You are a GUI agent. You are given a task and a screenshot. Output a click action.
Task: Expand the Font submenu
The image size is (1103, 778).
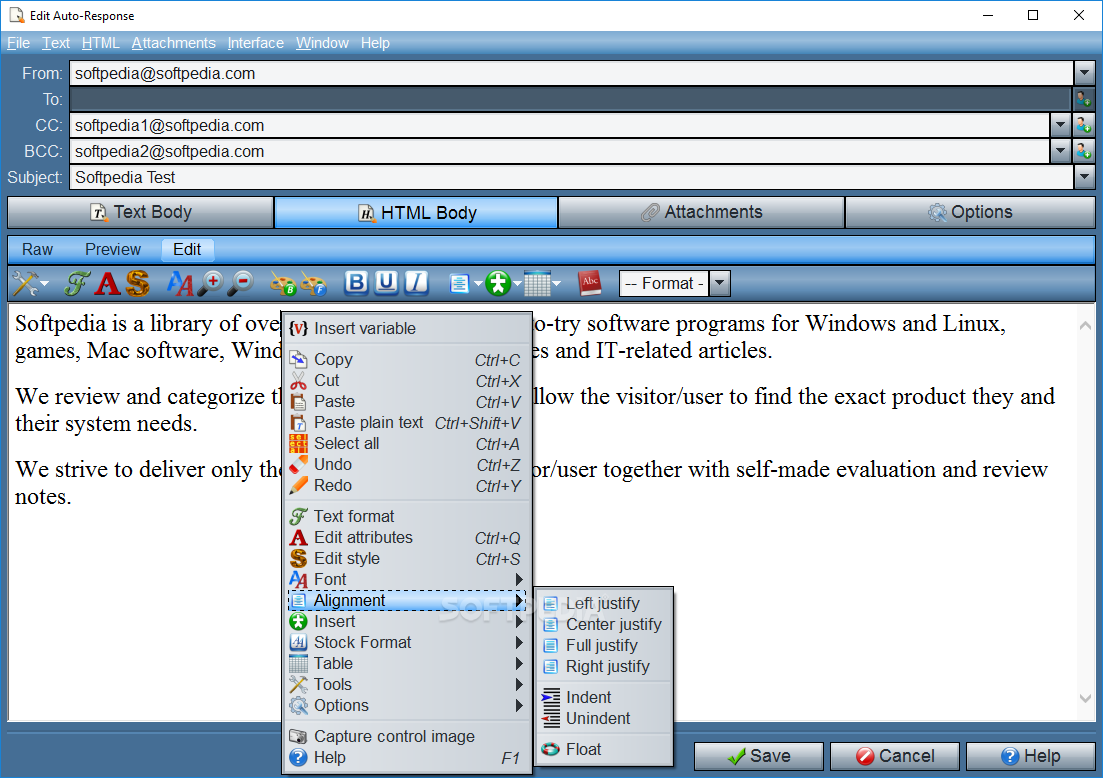pyautogui.click(x=407, y=580)
